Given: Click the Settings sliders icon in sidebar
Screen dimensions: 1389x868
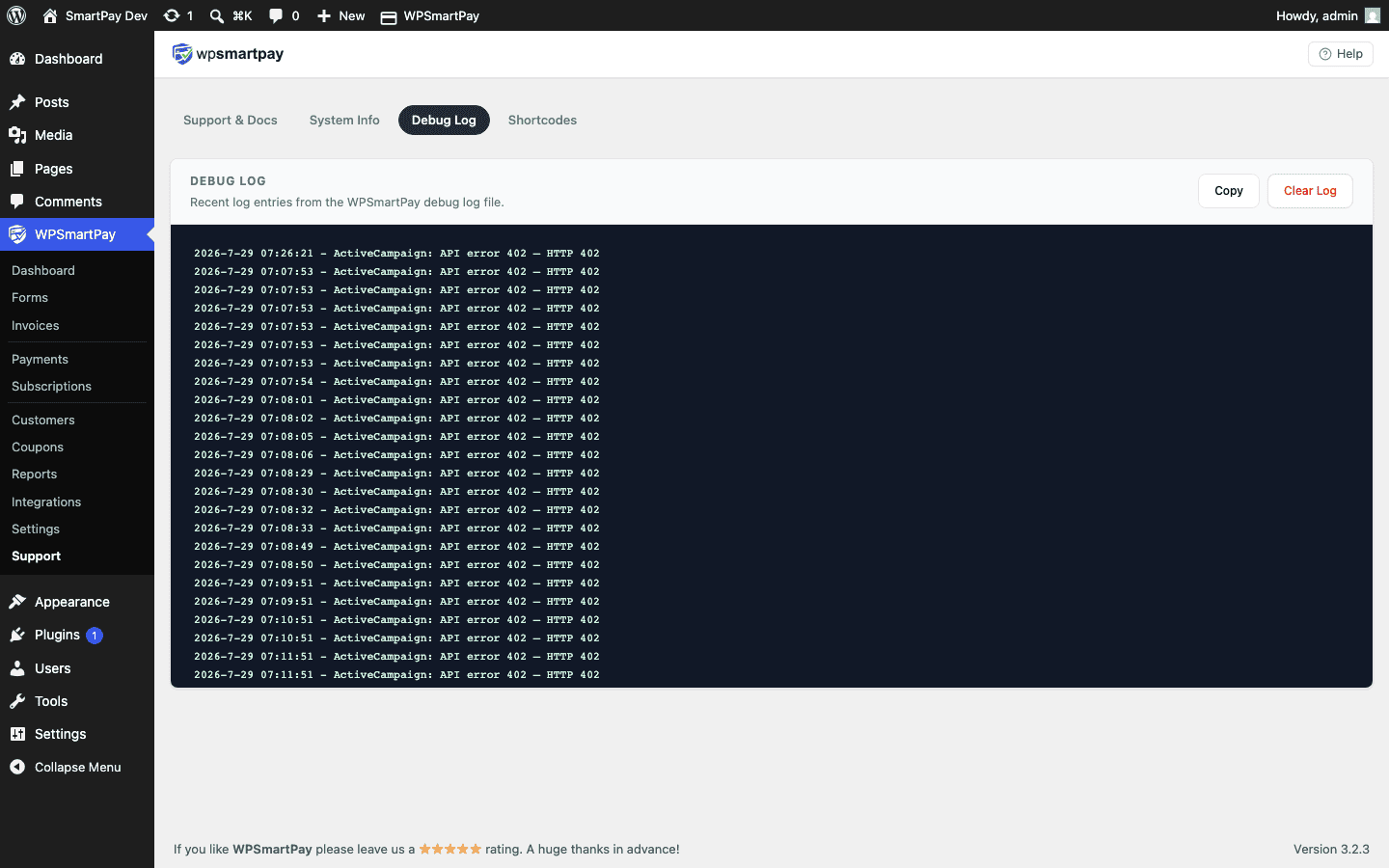Looking at the screenshot, I should point(17,734).
